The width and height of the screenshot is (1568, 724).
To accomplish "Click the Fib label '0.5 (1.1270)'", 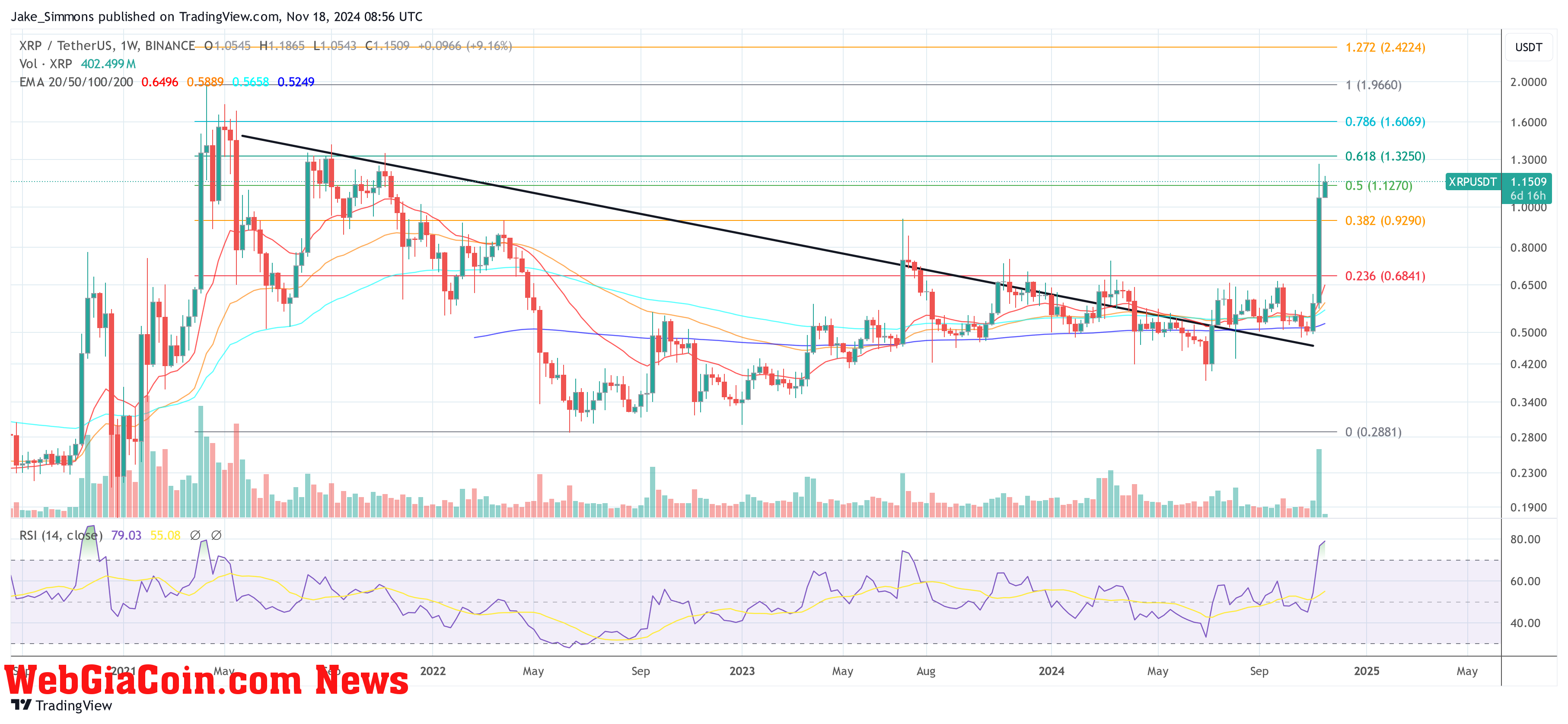I will (x=1379, y=186).
